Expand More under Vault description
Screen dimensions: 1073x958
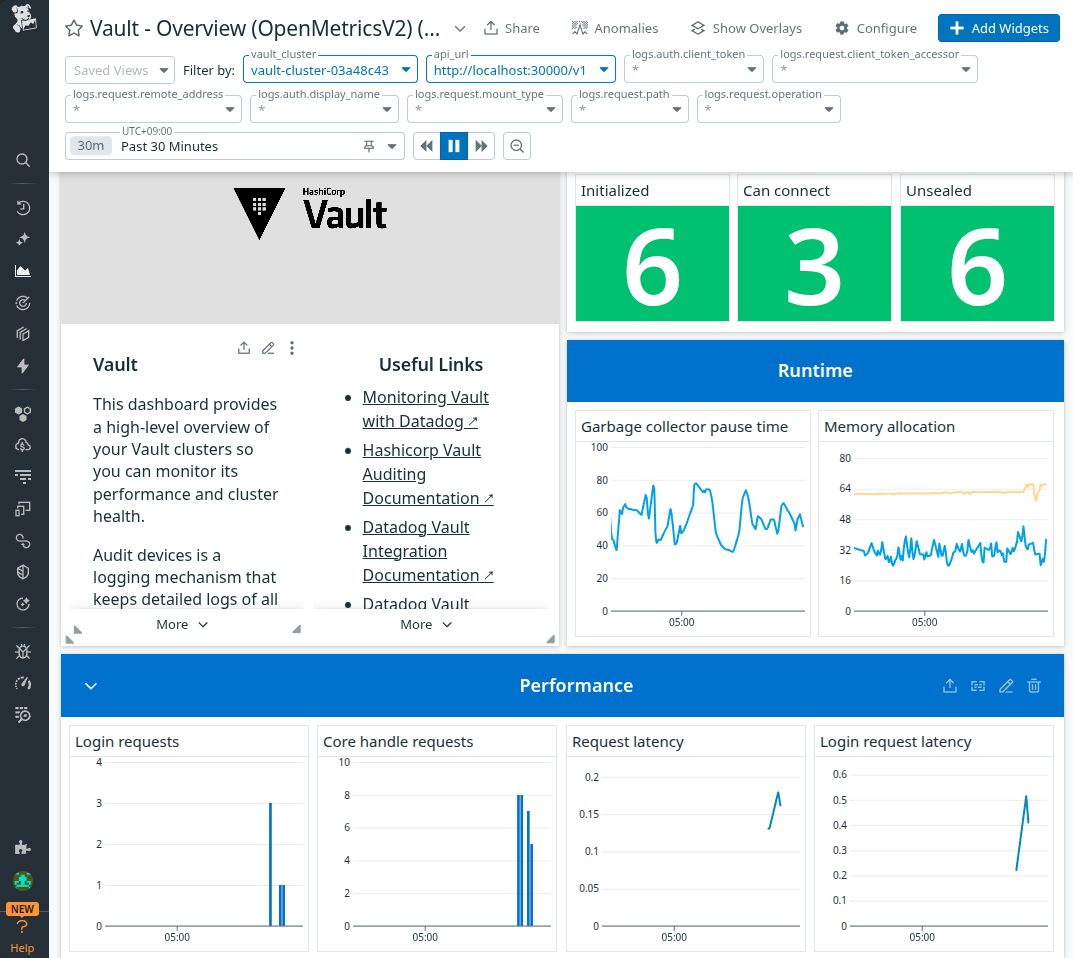pos(182,625)
